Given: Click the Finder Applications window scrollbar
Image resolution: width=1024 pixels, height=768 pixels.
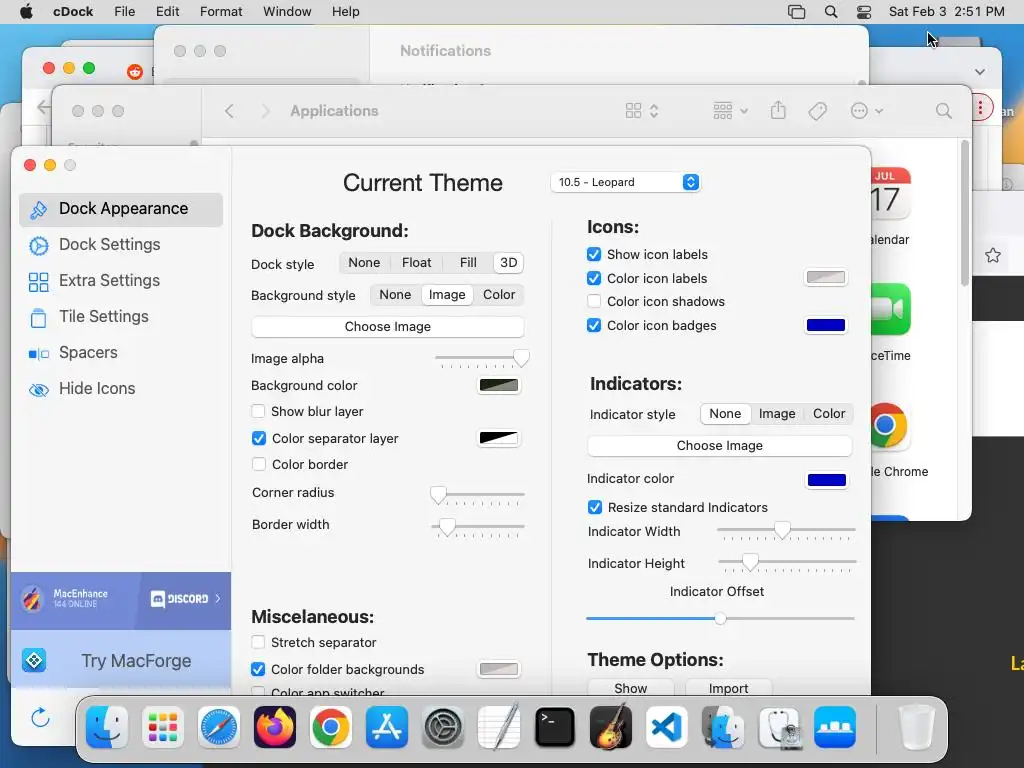Looking at the screenshot, I should [965, 213].
